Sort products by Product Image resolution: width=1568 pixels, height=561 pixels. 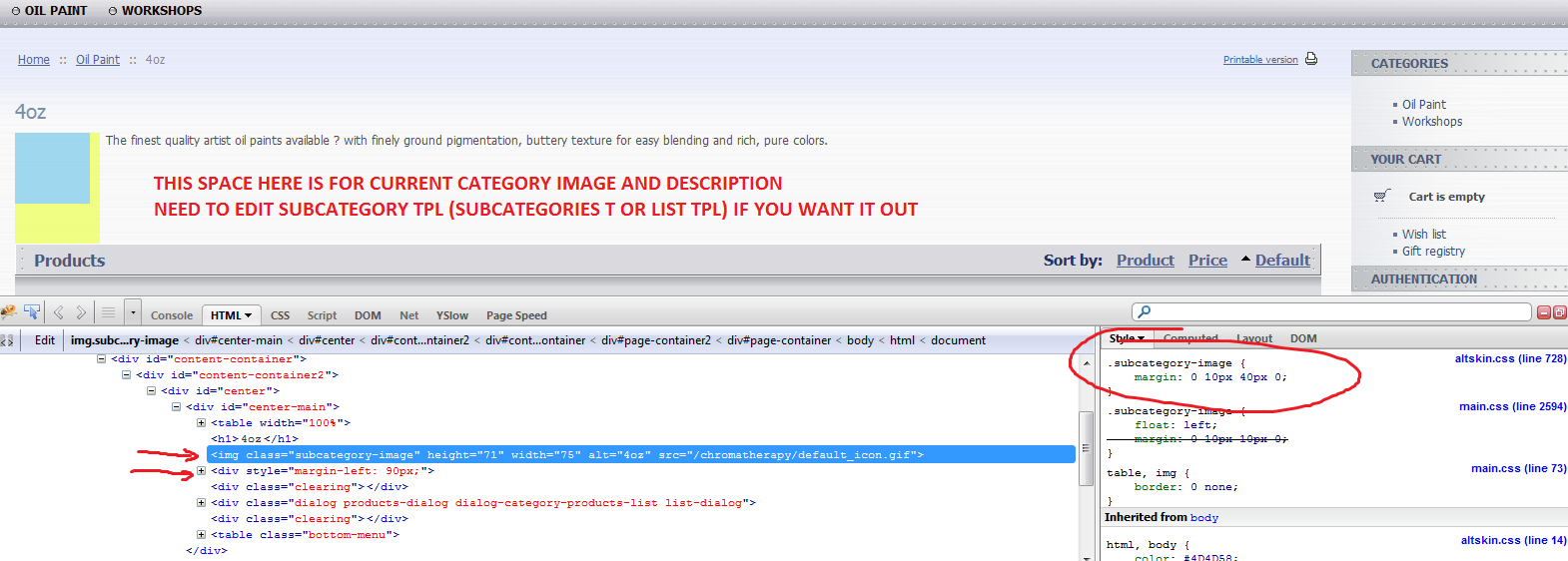(1146, 261)
